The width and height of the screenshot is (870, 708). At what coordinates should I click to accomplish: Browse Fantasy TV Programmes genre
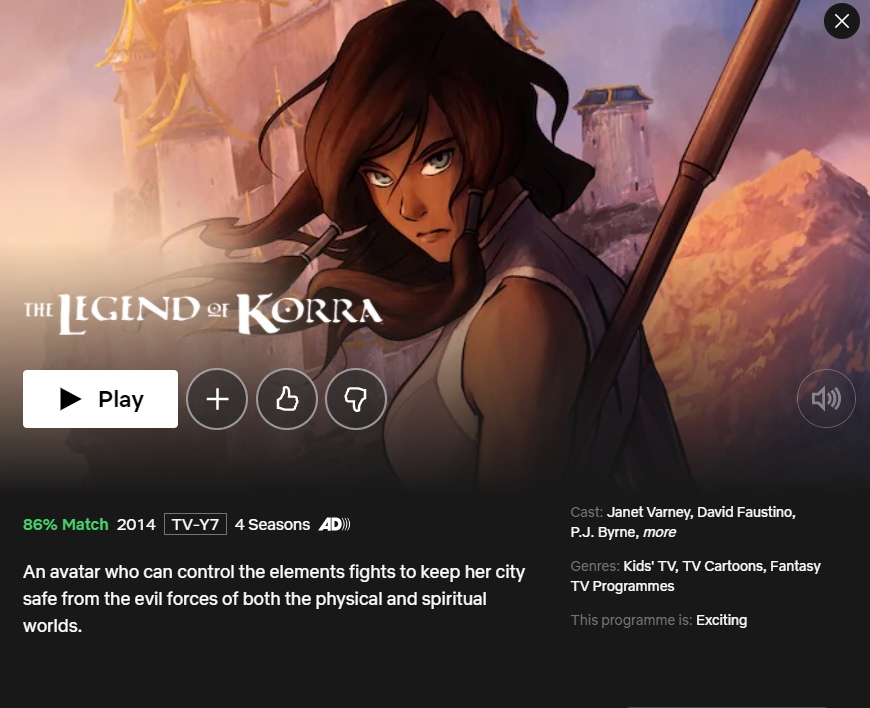(x=696, y=576)
